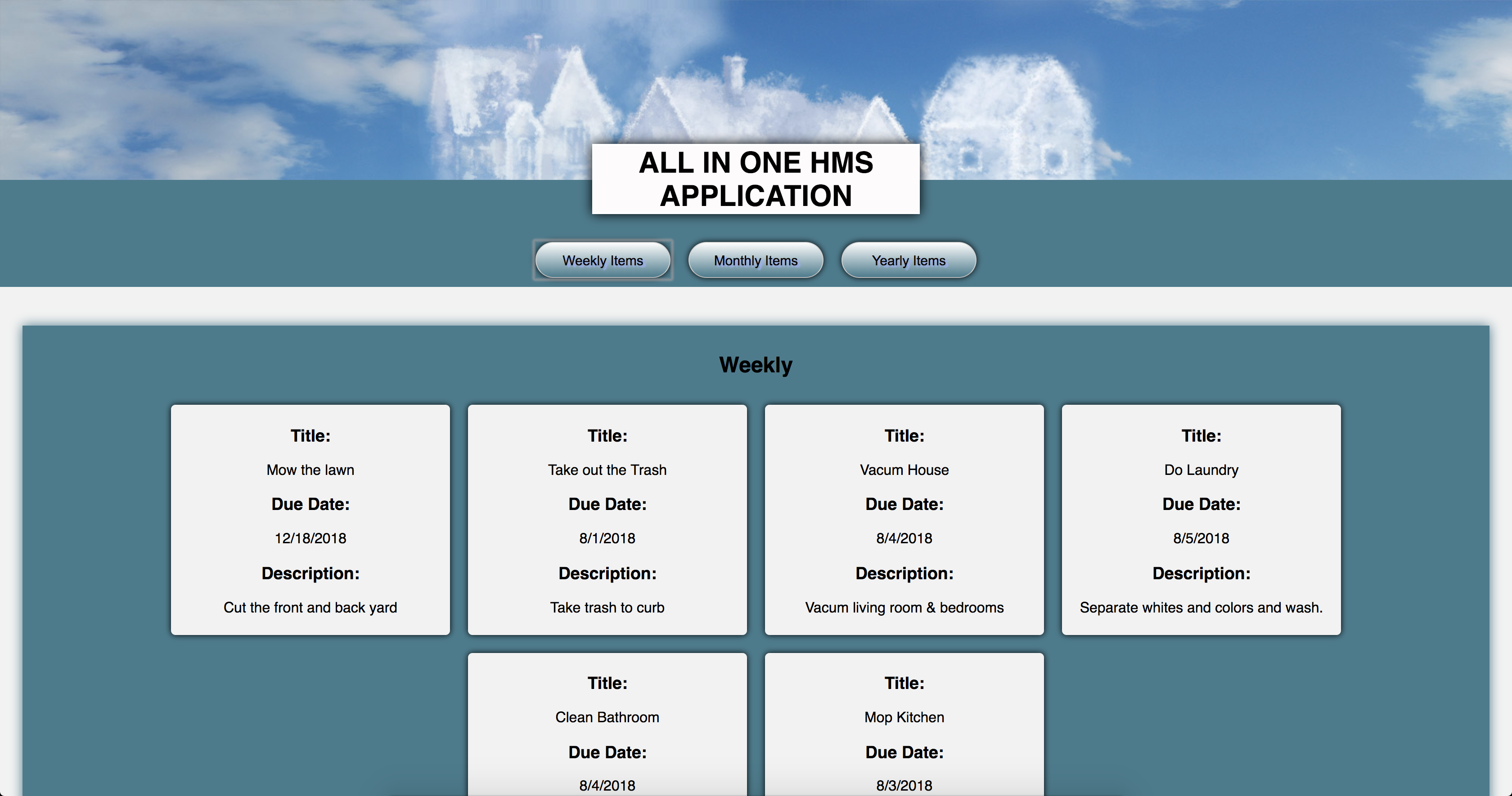Viewport: 1512px width, 796px height.
Task: Select the Vacum House task title
Action: coord(904,470)
